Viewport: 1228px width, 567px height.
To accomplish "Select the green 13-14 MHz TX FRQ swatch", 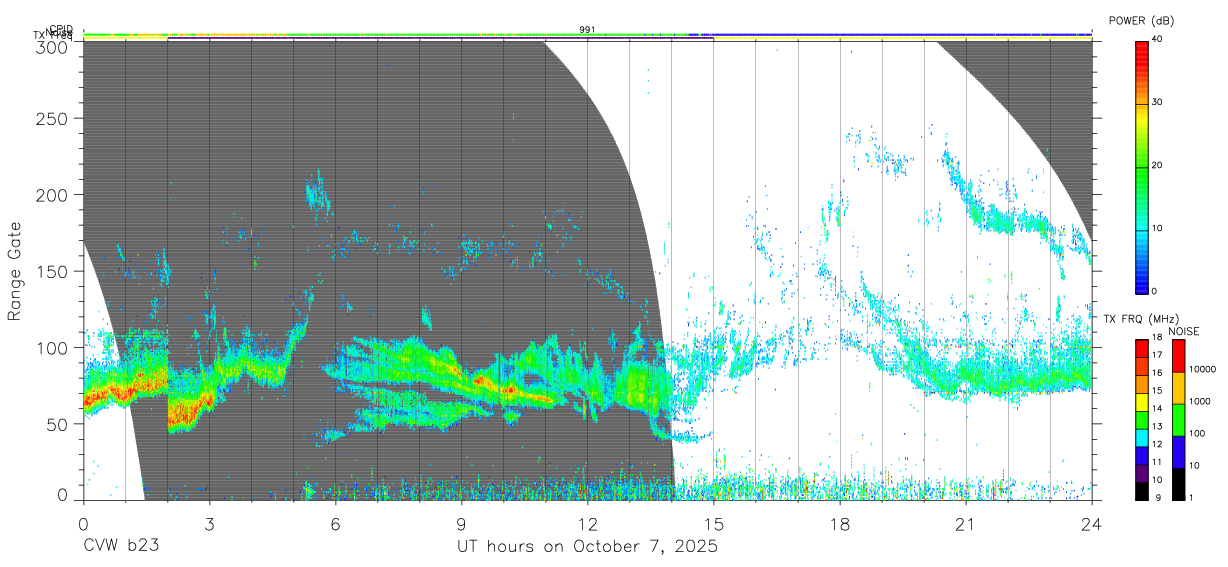I will click(x=1142, y=420).
